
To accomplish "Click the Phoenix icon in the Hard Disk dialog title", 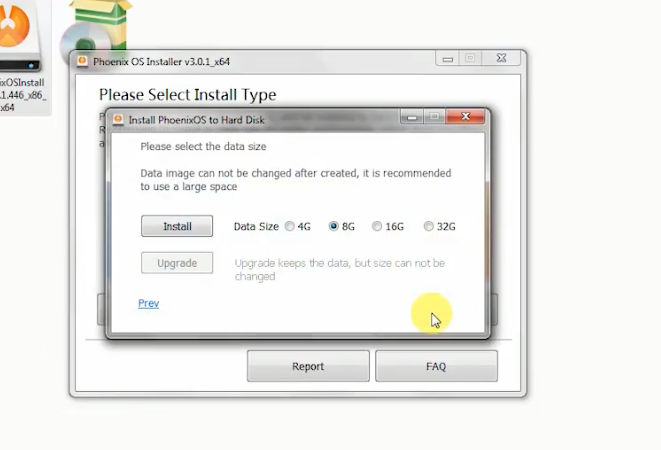I will (x=118, y=120).
